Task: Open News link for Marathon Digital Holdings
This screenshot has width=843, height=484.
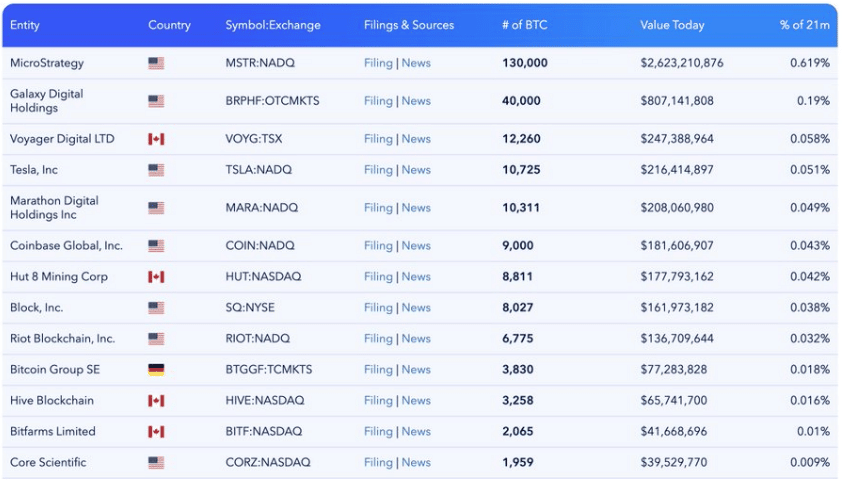Action: pyautogui.click(x=416, y=208)
